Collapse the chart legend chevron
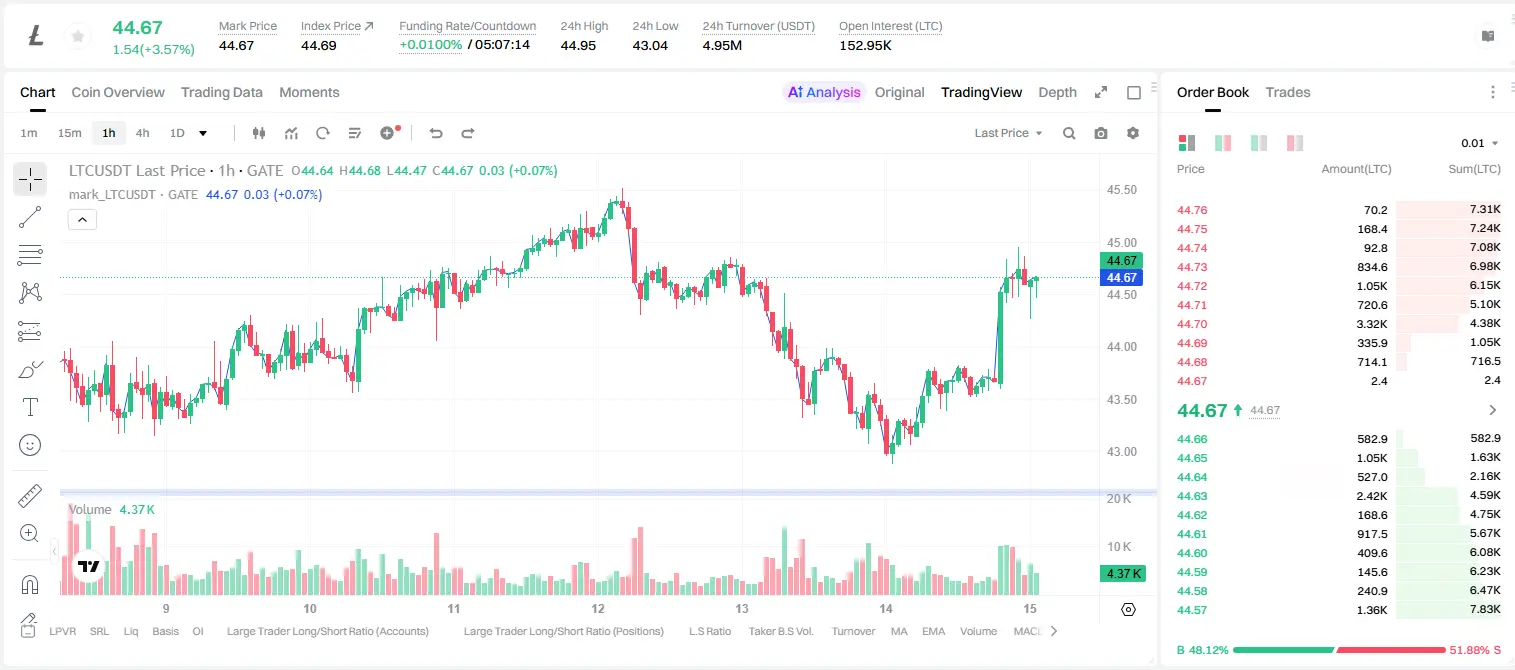Image resolution: width=1515 pixels, height=670 pixels. pos(82,220)
